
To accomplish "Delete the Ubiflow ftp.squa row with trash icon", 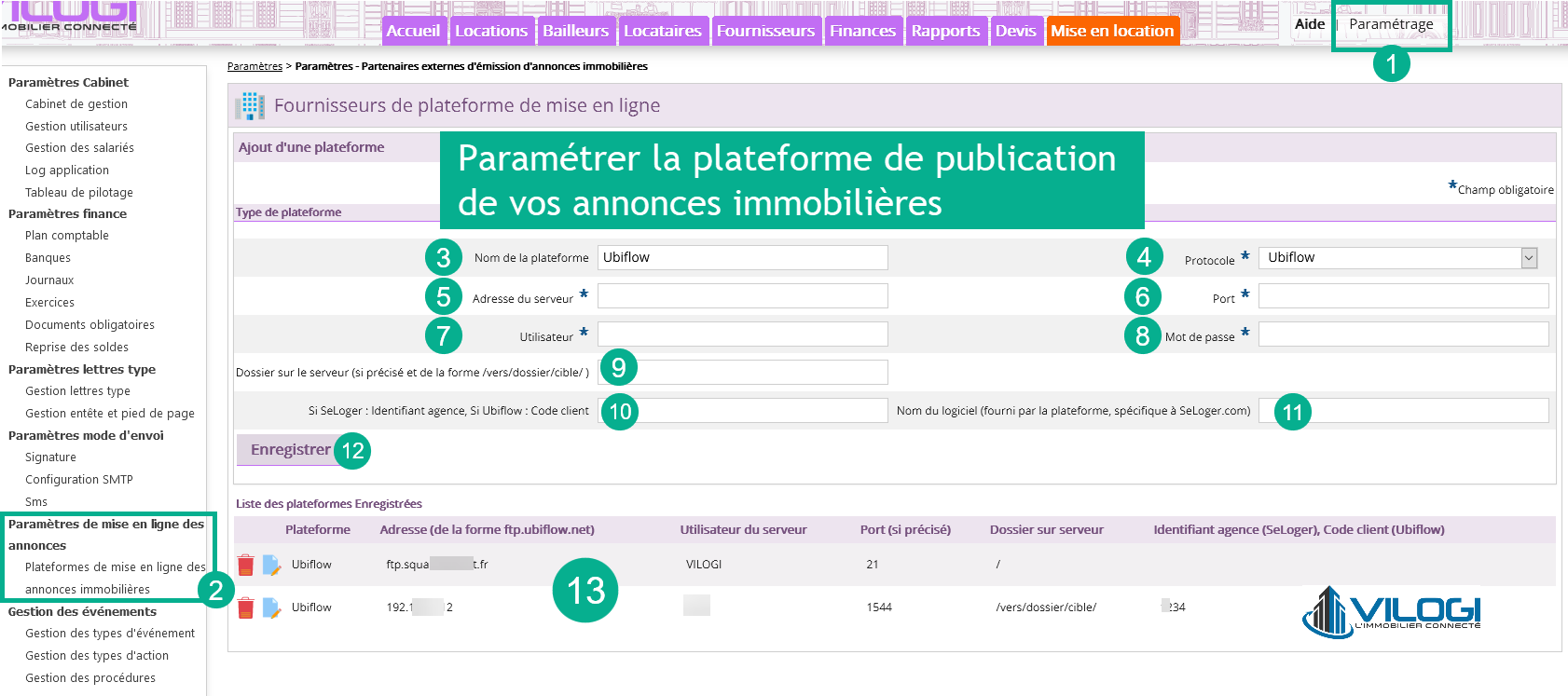I will click(246, 565).
